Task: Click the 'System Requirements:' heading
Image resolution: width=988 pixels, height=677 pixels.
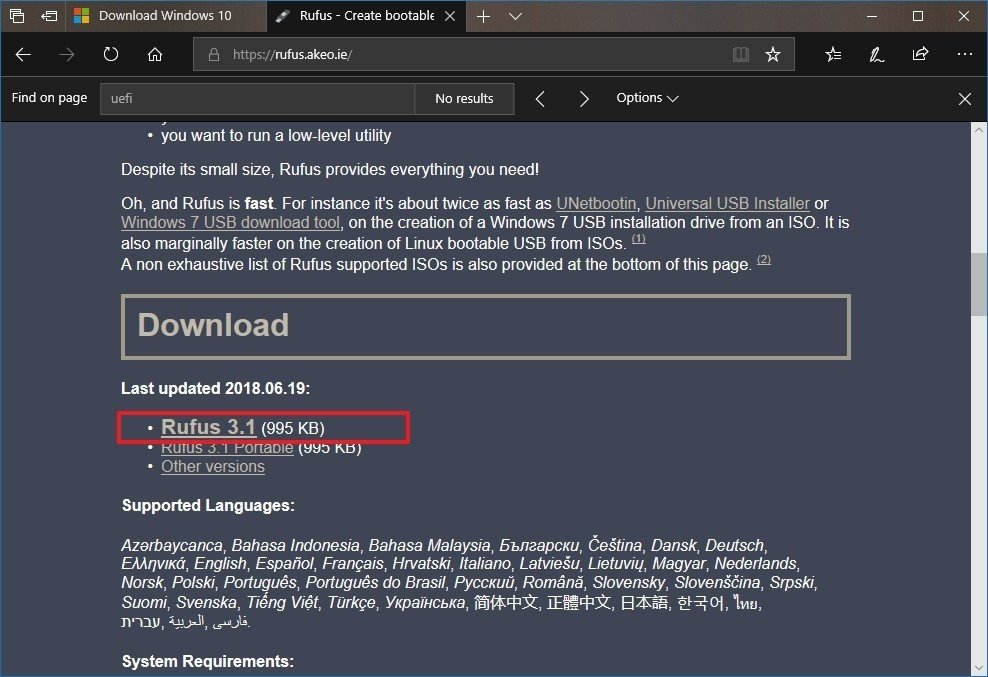Action: click(x=207, y=661)
